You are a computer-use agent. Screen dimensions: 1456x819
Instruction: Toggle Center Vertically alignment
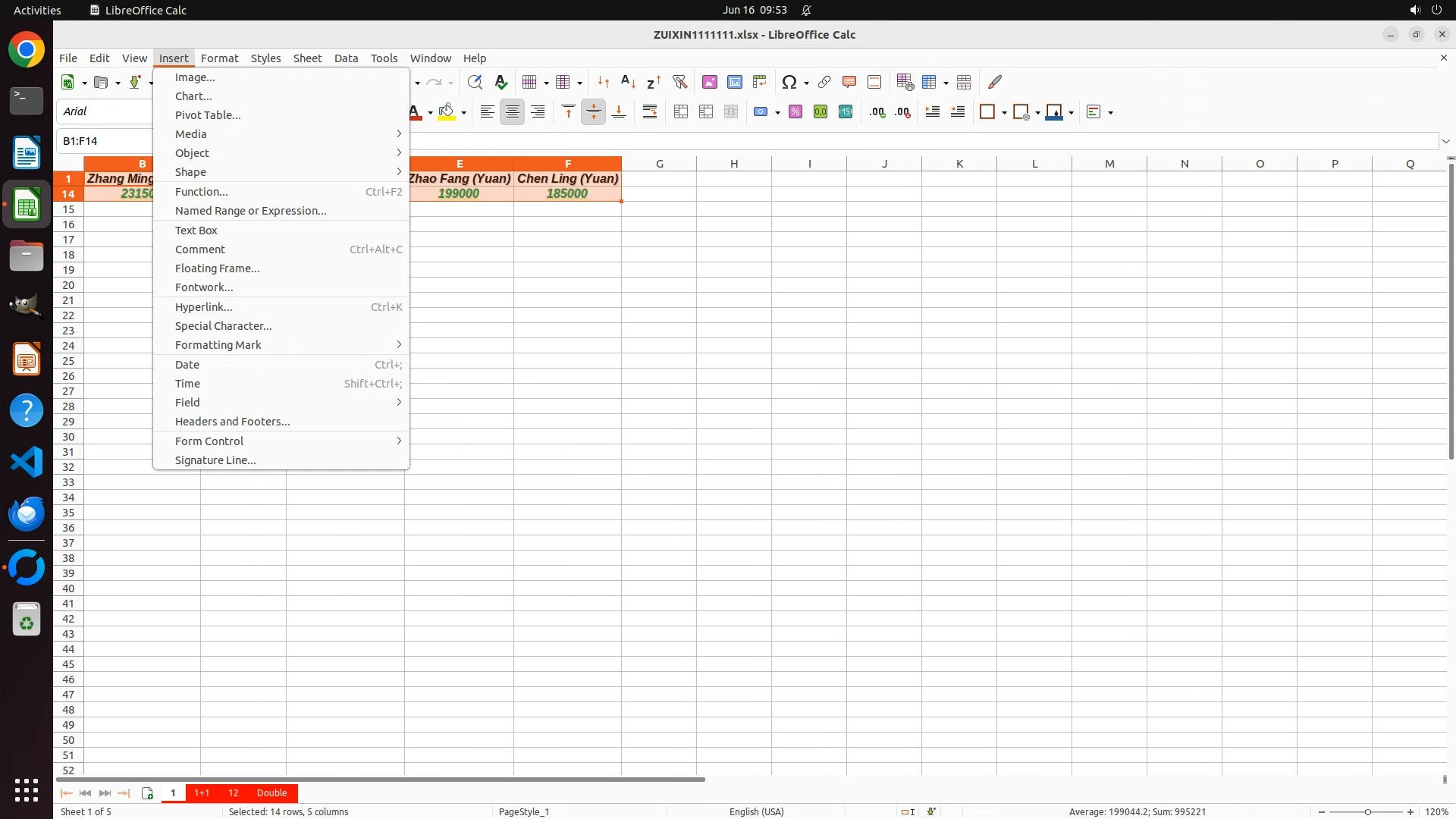point(594,112)
